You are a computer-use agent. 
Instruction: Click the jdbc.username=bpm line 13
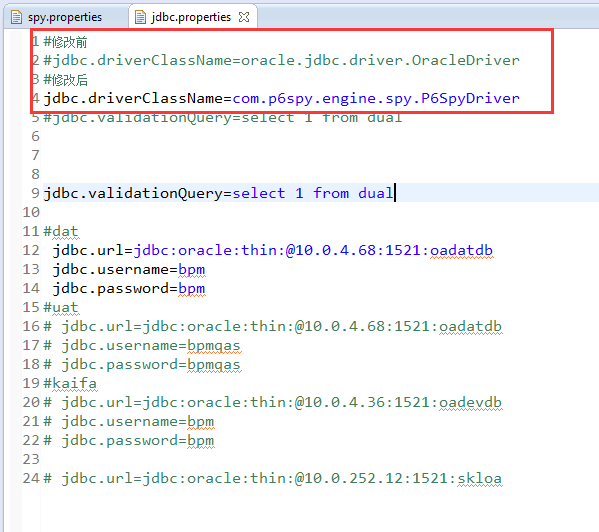coord(129,270)
